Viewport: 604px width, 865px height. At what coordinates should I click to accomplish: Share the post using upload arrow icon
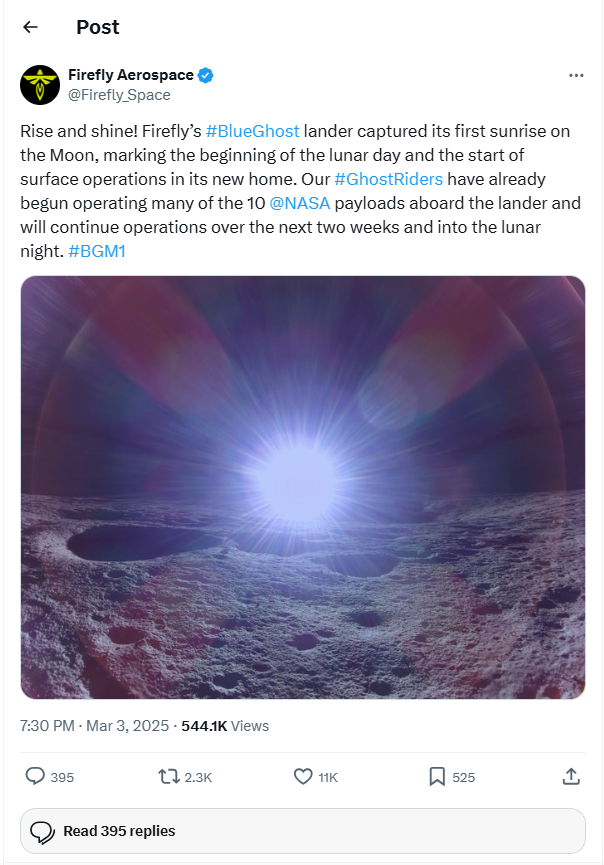click(x=571, y=776)
